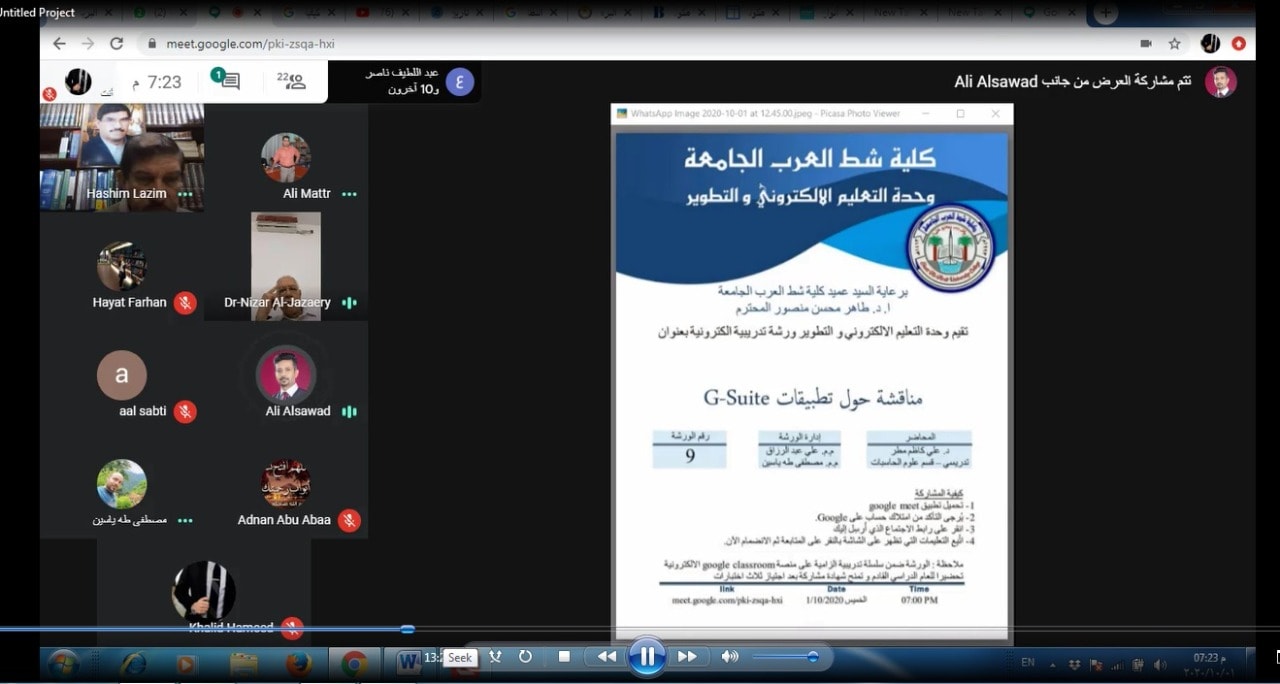Click aal sabti's muted microphone icon
This screenshot has height=684, width=1280.
[x=185, y=411]
